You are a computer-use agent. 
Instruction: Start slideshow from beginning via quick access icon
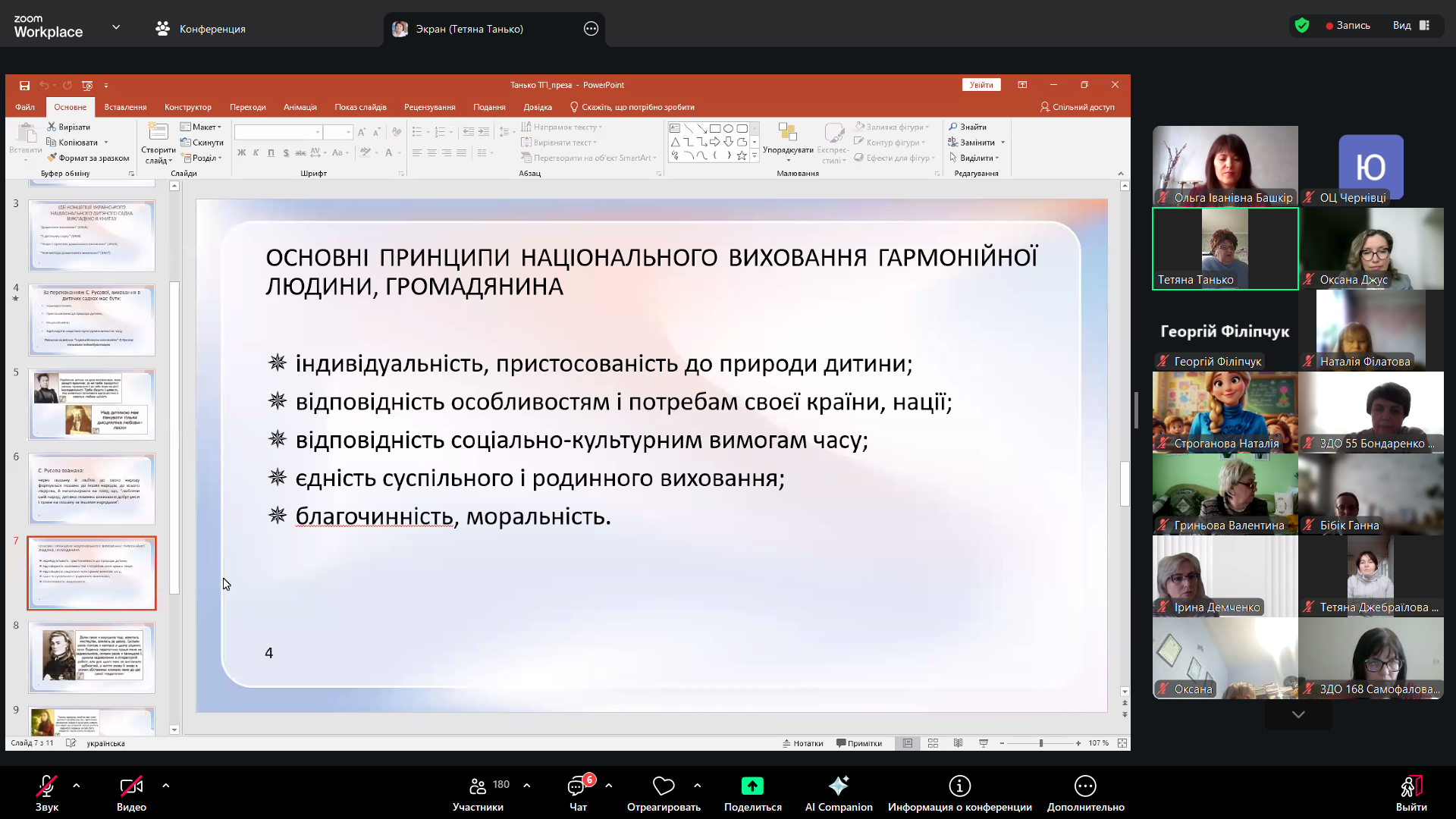point(87,86)
